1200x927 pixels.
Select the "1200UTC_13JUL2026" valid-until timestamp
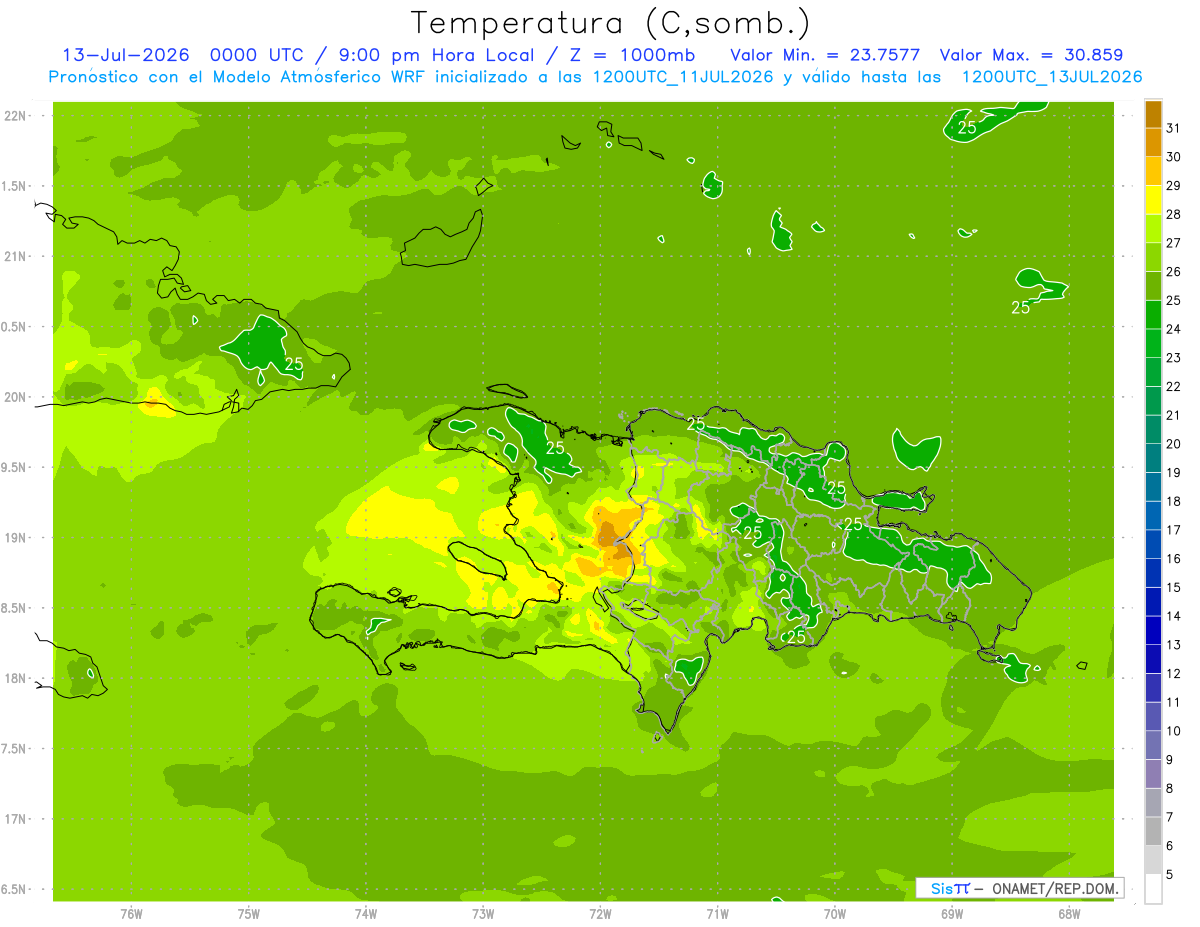pyautogui.click(x=1052, y=77)
